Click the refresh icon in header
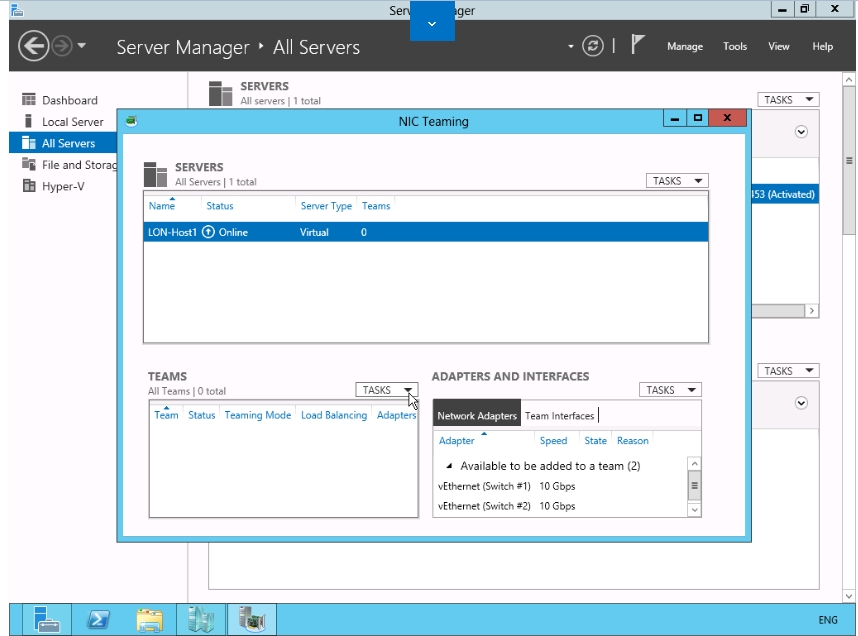 point(593,46)
